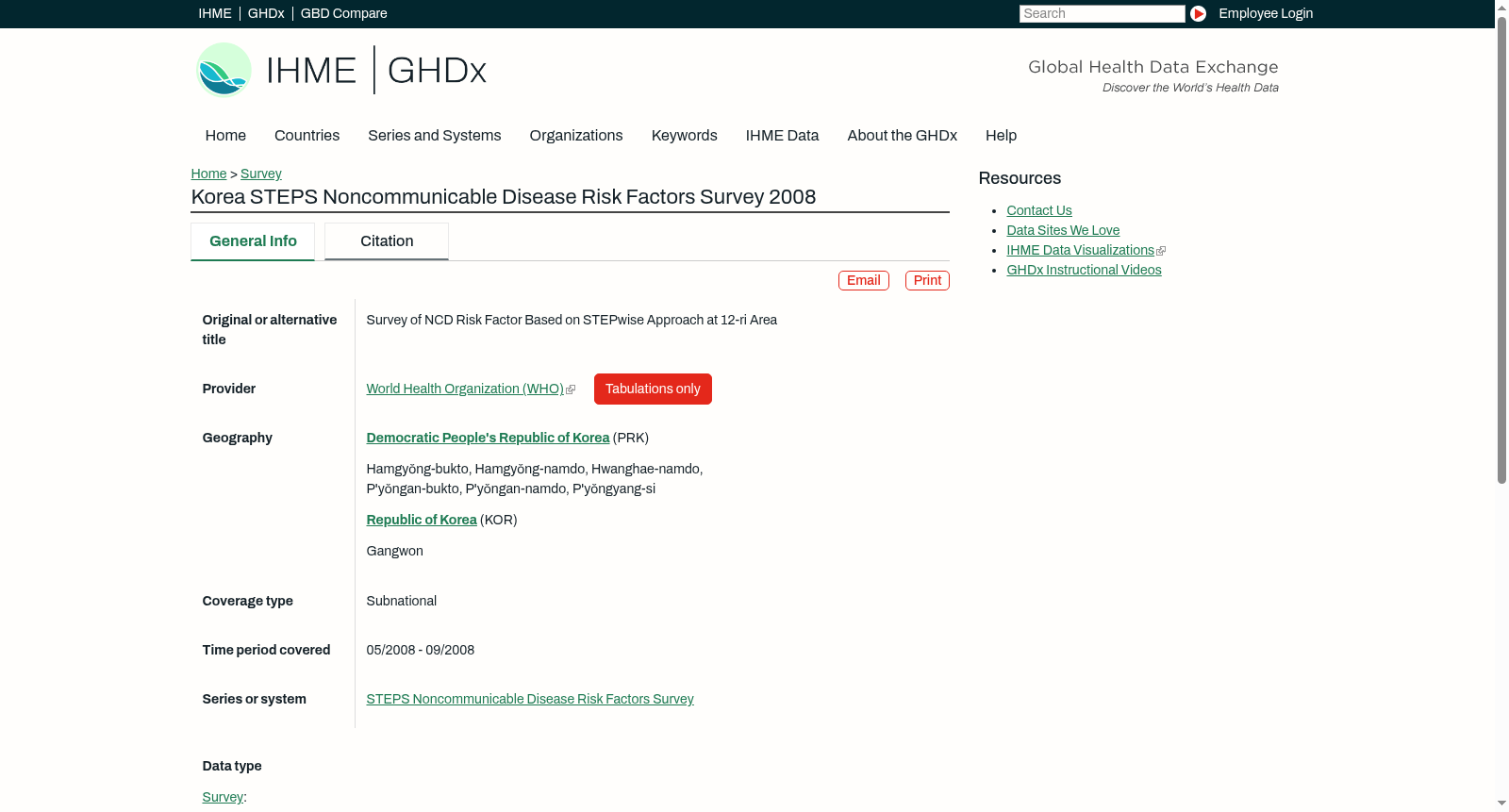Screen dimensions: 1509x812
Task: Click the Email button
Action: tap(864, 281)
